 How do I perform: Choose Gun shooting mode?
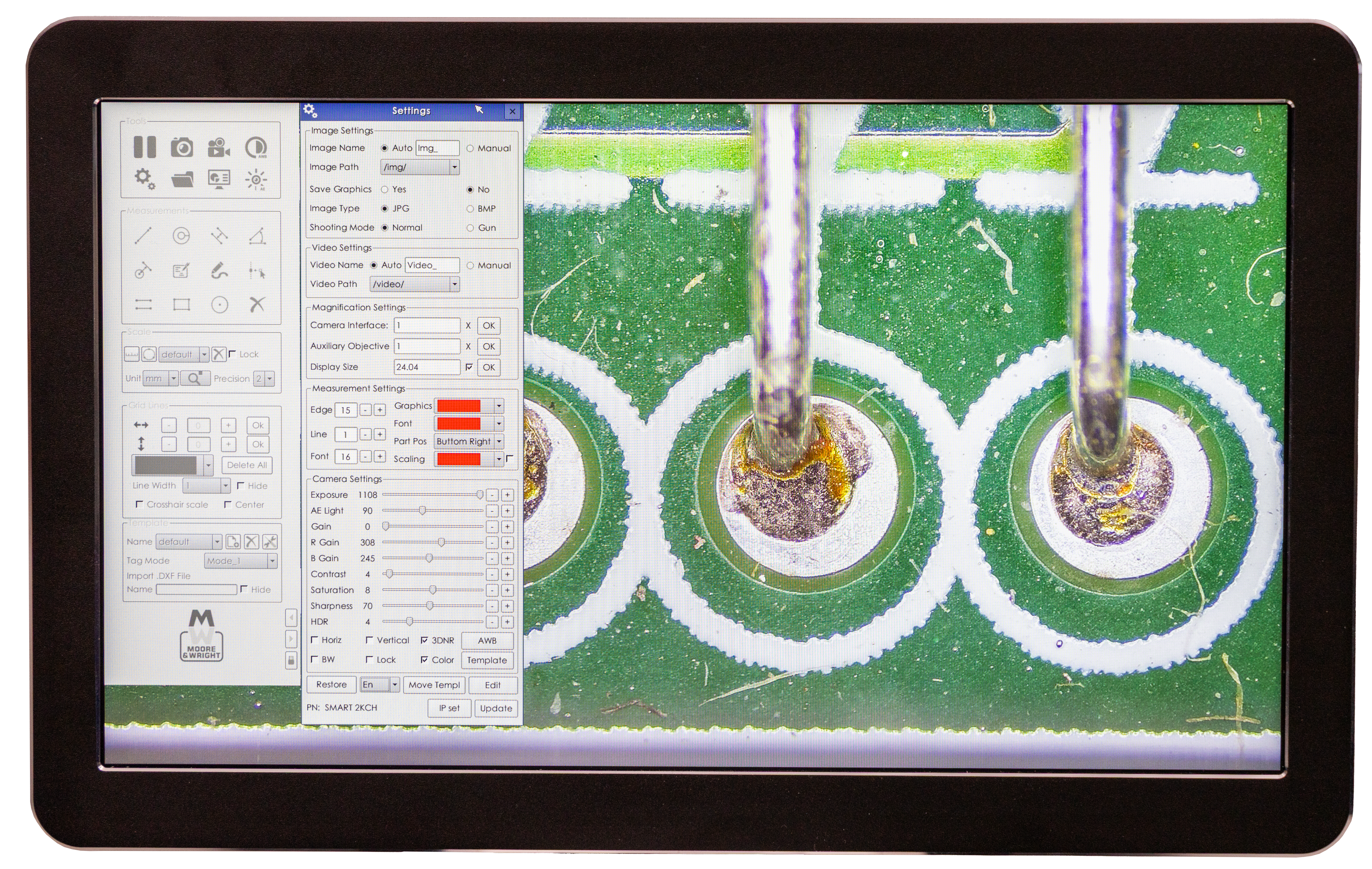tap(470, 228)
